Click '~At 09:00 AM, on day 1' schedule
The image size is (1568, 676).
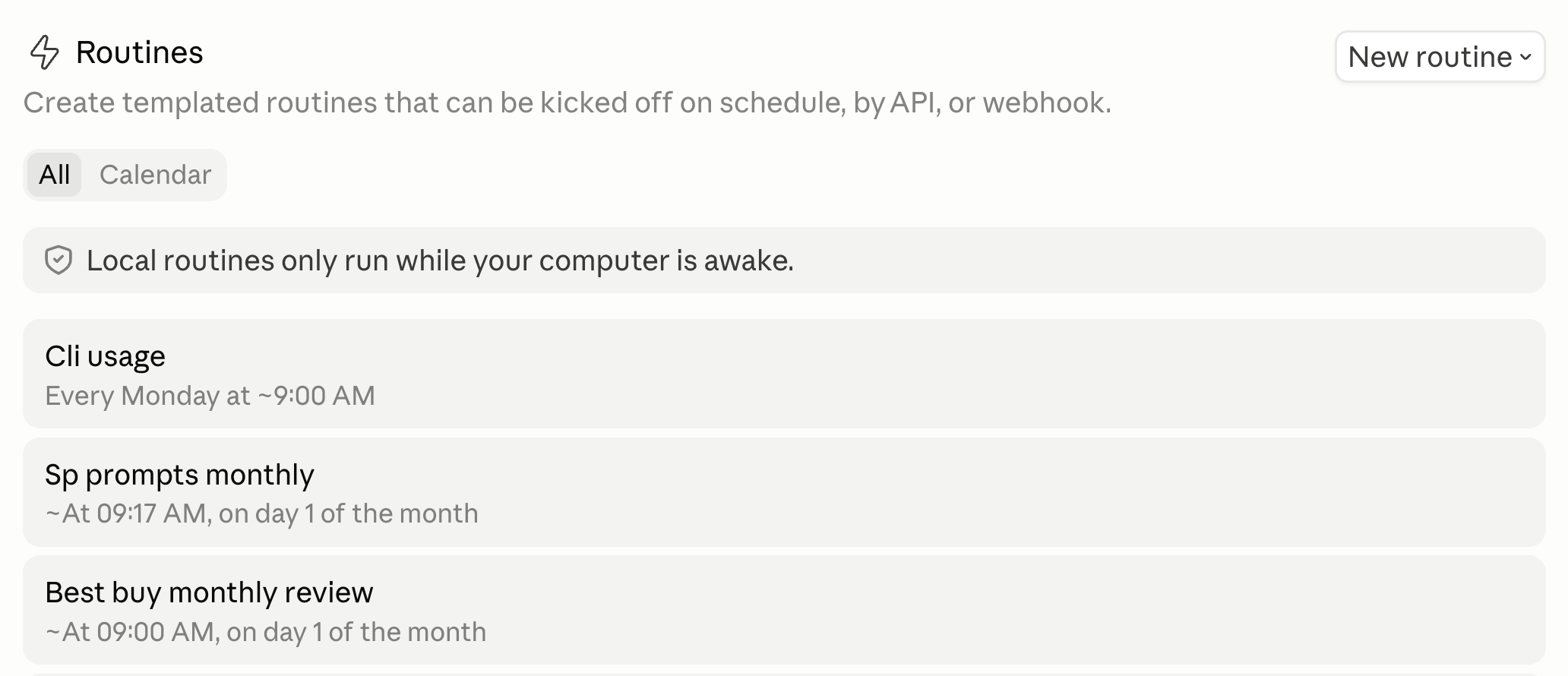(x=185, y=632)
